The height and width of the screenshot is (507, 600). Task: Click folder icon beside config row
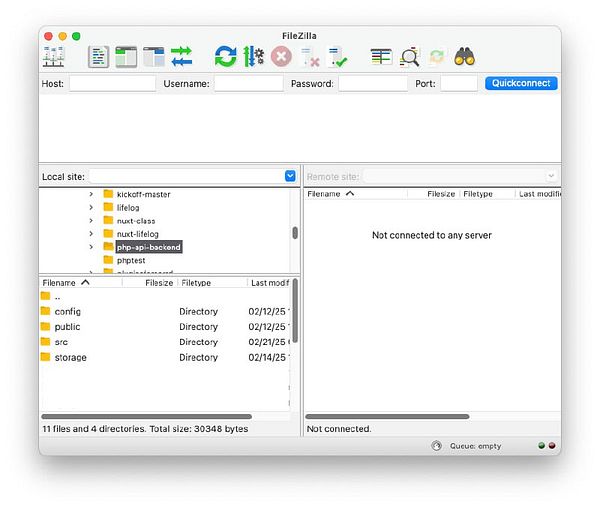coord(46,311)
